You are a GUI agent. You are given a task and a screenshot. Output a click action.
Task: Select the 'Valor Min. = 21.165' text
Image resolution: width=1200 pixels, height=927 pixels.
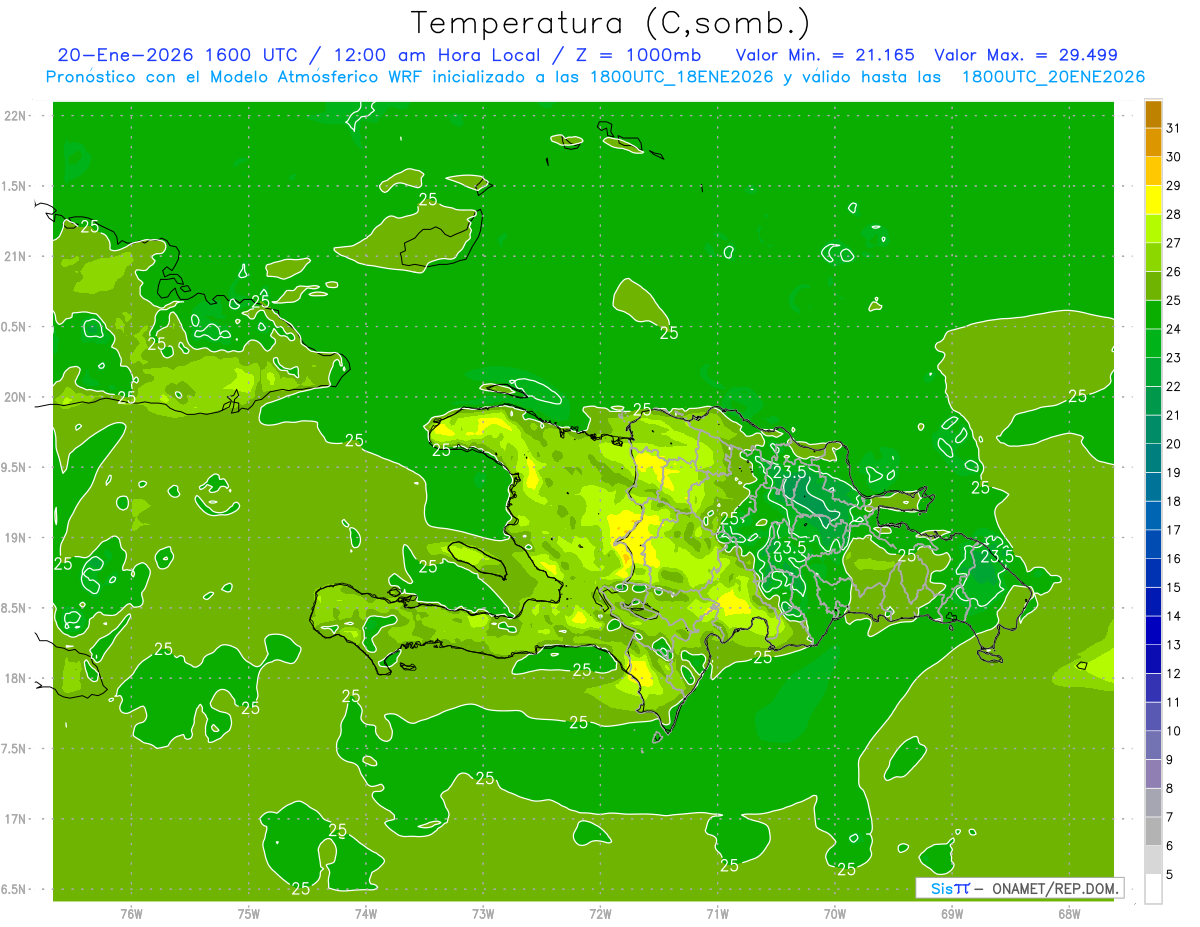point(825,56)
